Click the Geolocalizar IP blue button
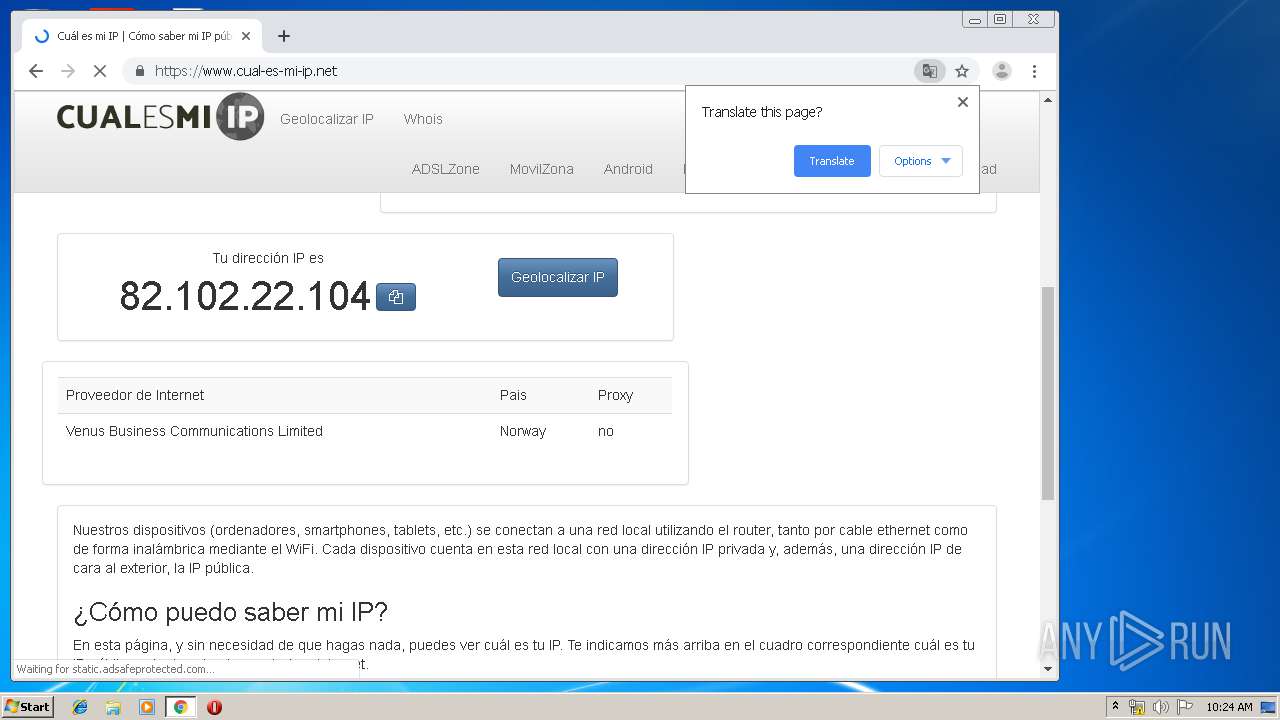 point(558,277)
